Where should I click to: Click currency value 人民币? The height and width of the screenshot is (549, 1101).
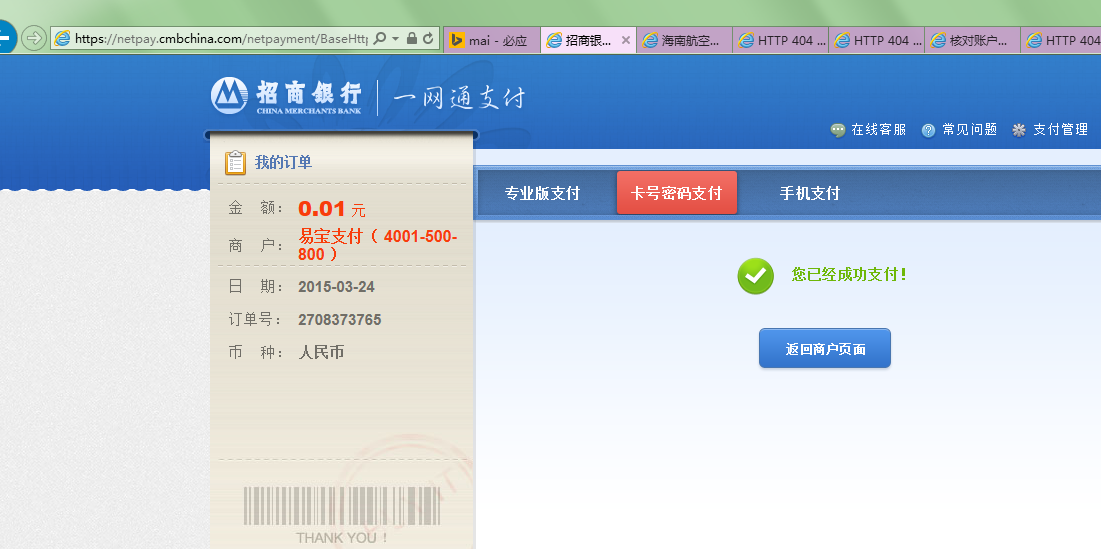click(321, 352)
